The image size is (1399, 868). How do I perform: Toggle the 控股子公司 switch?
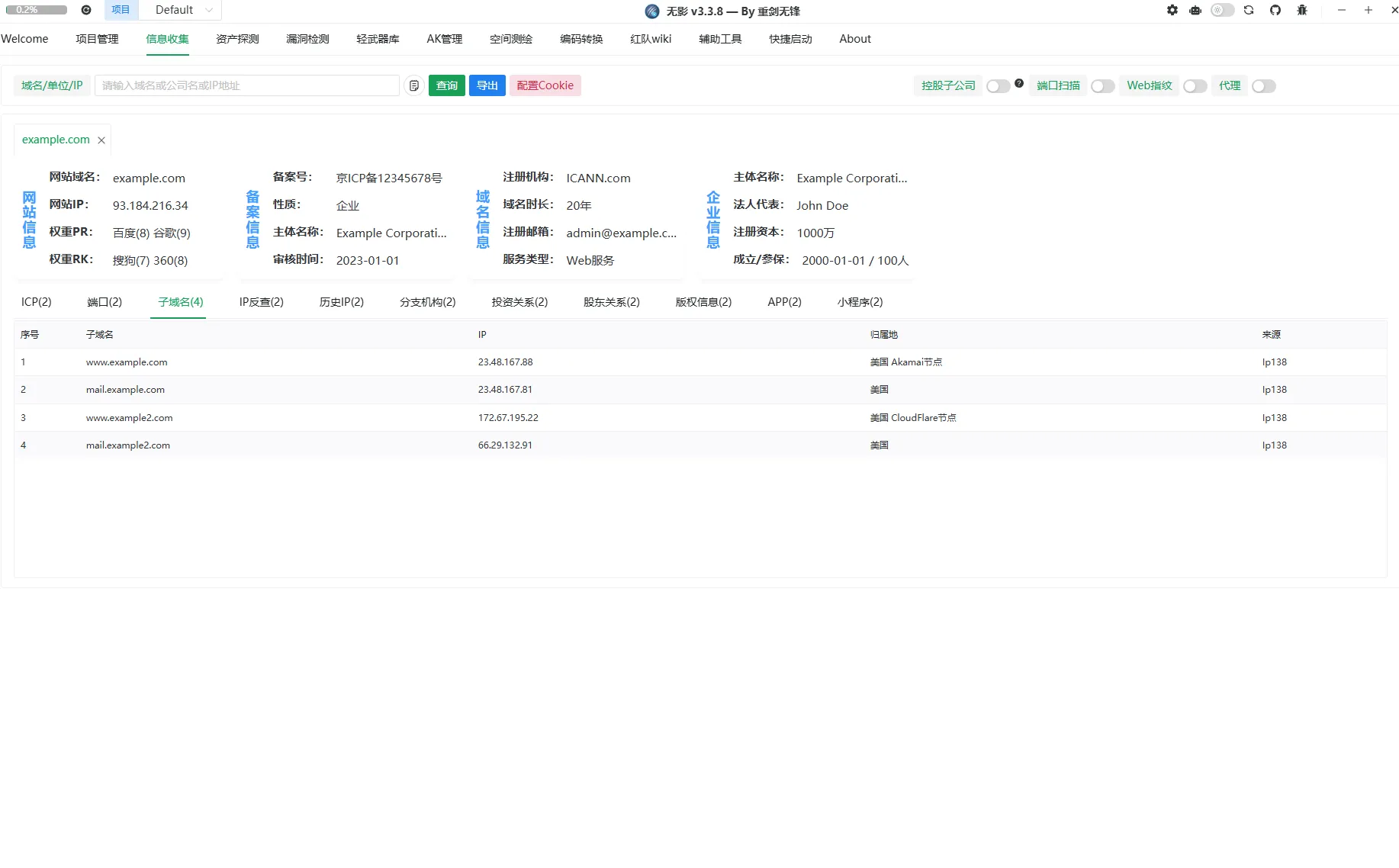coord(998,86)
